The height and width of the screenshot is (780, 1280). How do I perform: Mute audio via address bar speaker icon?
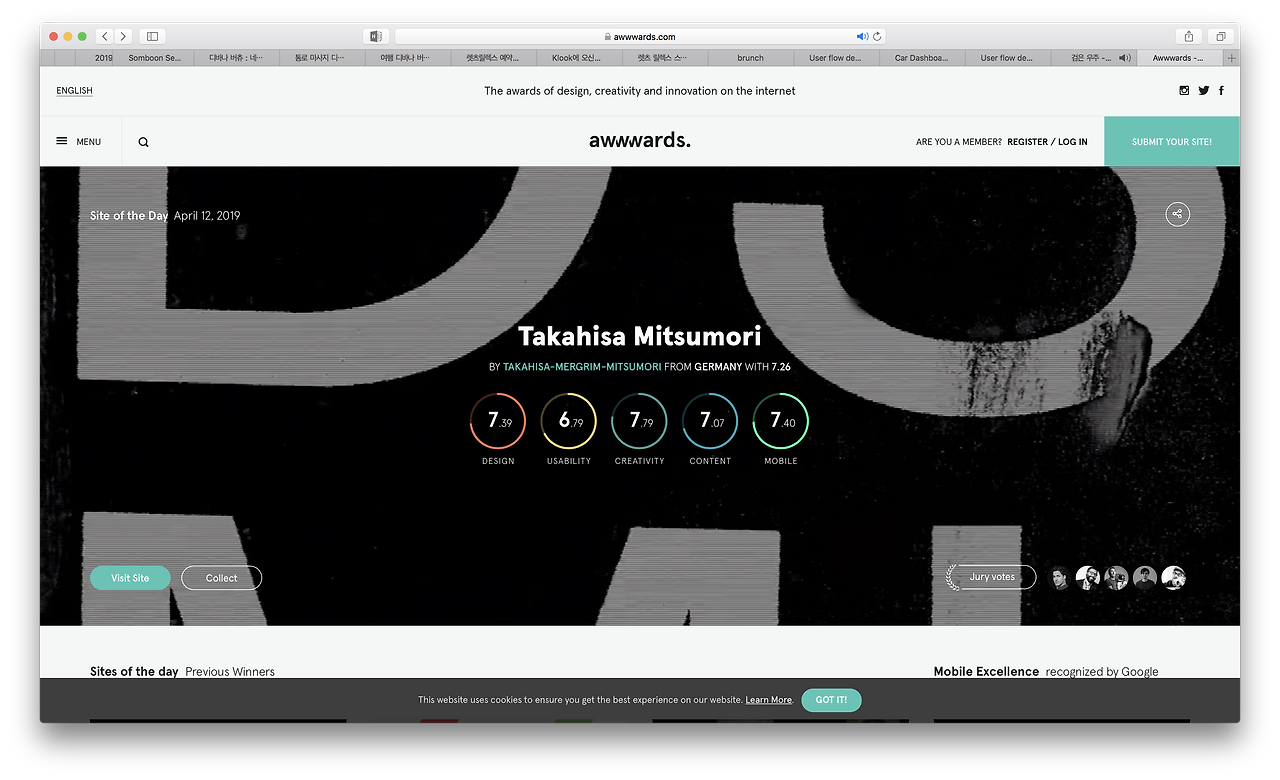pos(862,37)
